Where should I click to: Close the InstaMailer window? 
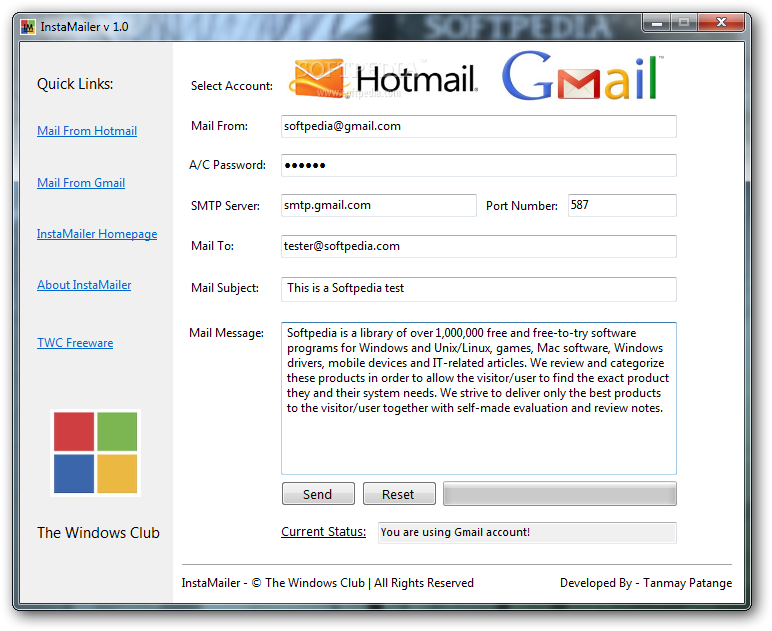tap(721, 23)
